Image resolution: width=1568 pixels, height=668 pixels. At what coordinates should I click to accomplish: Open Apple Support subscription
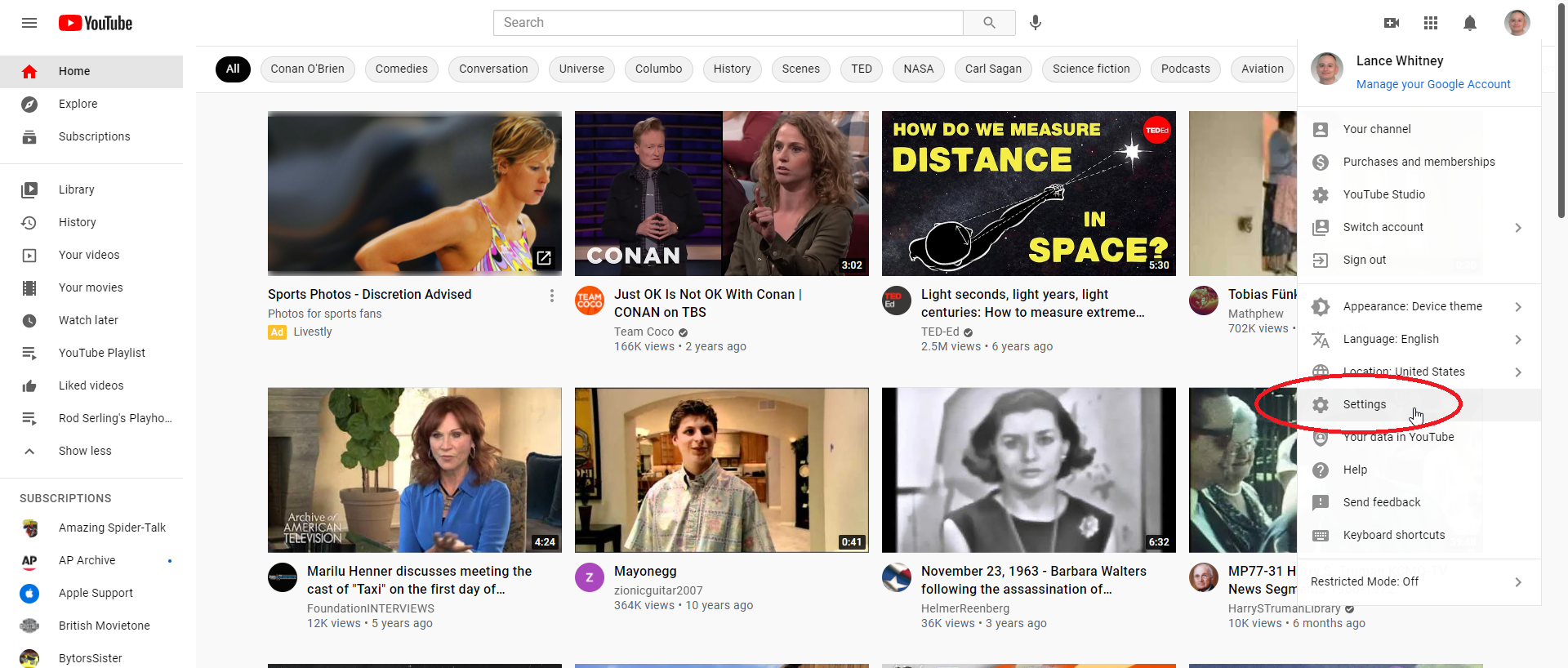[x=91, y=593]
